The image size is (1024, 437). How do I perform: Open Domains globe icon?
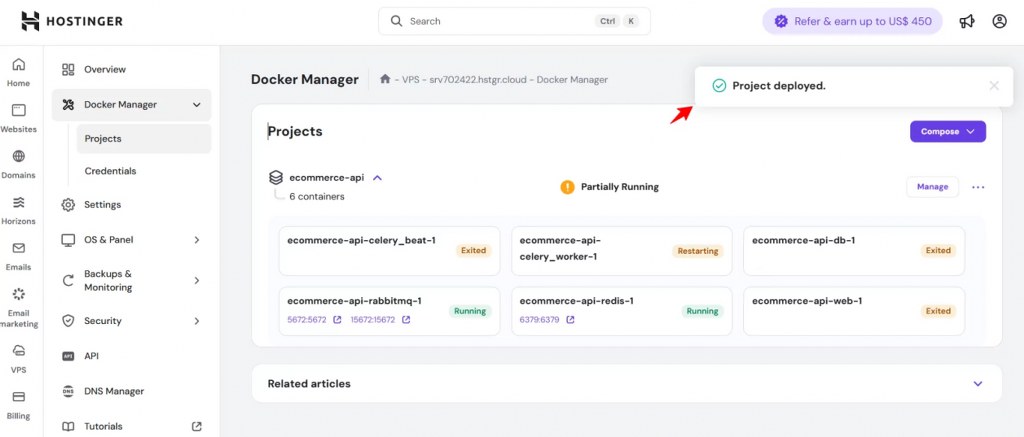pyautogui.click(x=18, y=156)
